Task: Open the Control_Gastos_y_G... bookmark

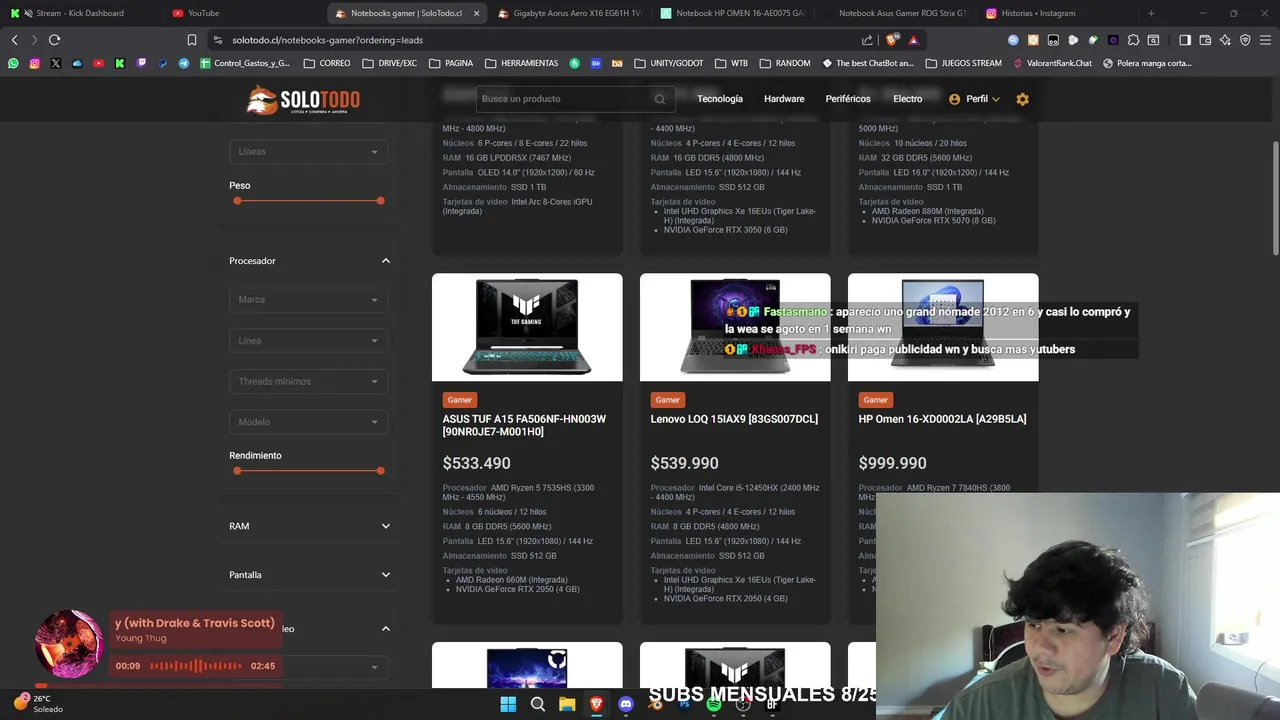Action: 245,63
